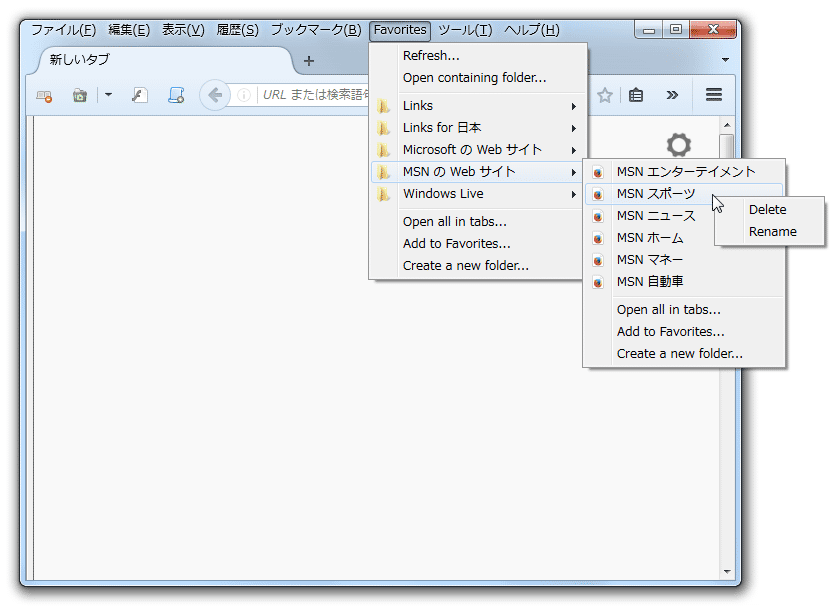Close the Favorites menu from the menu bar
Viewport: 836px width, 608px height.
[x=400, y=30]
